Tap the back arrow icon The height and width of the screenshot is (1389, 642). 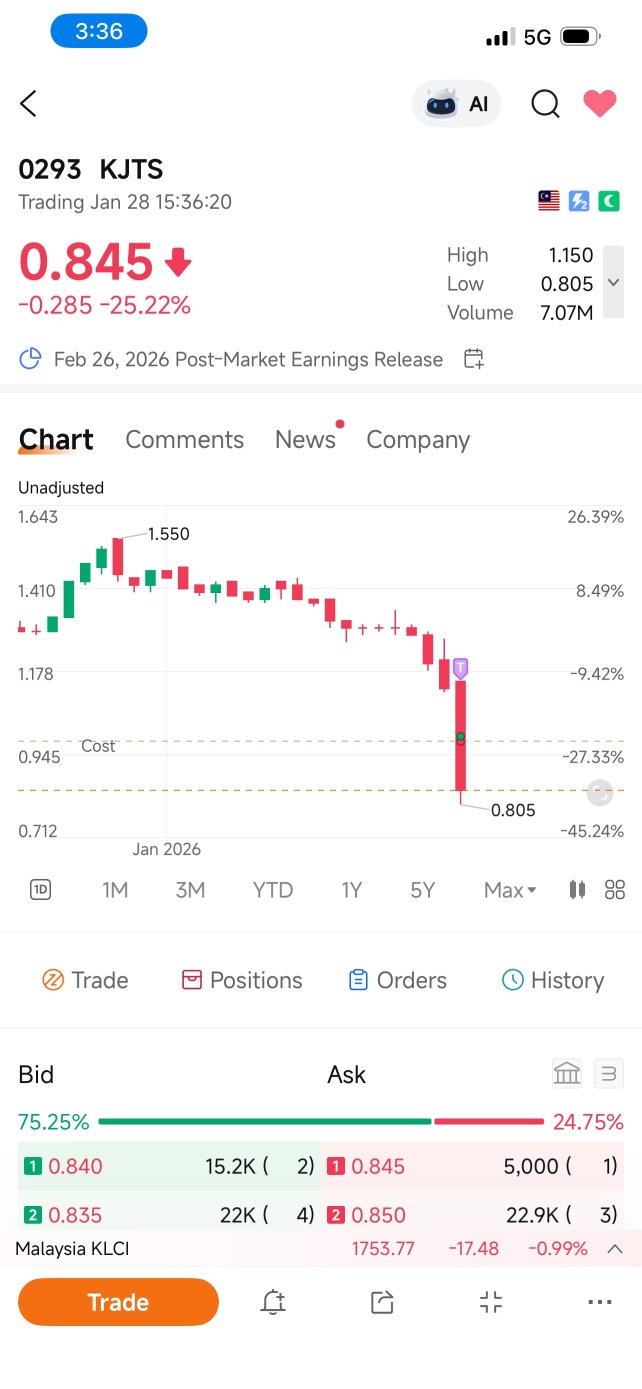click(29, 103)
